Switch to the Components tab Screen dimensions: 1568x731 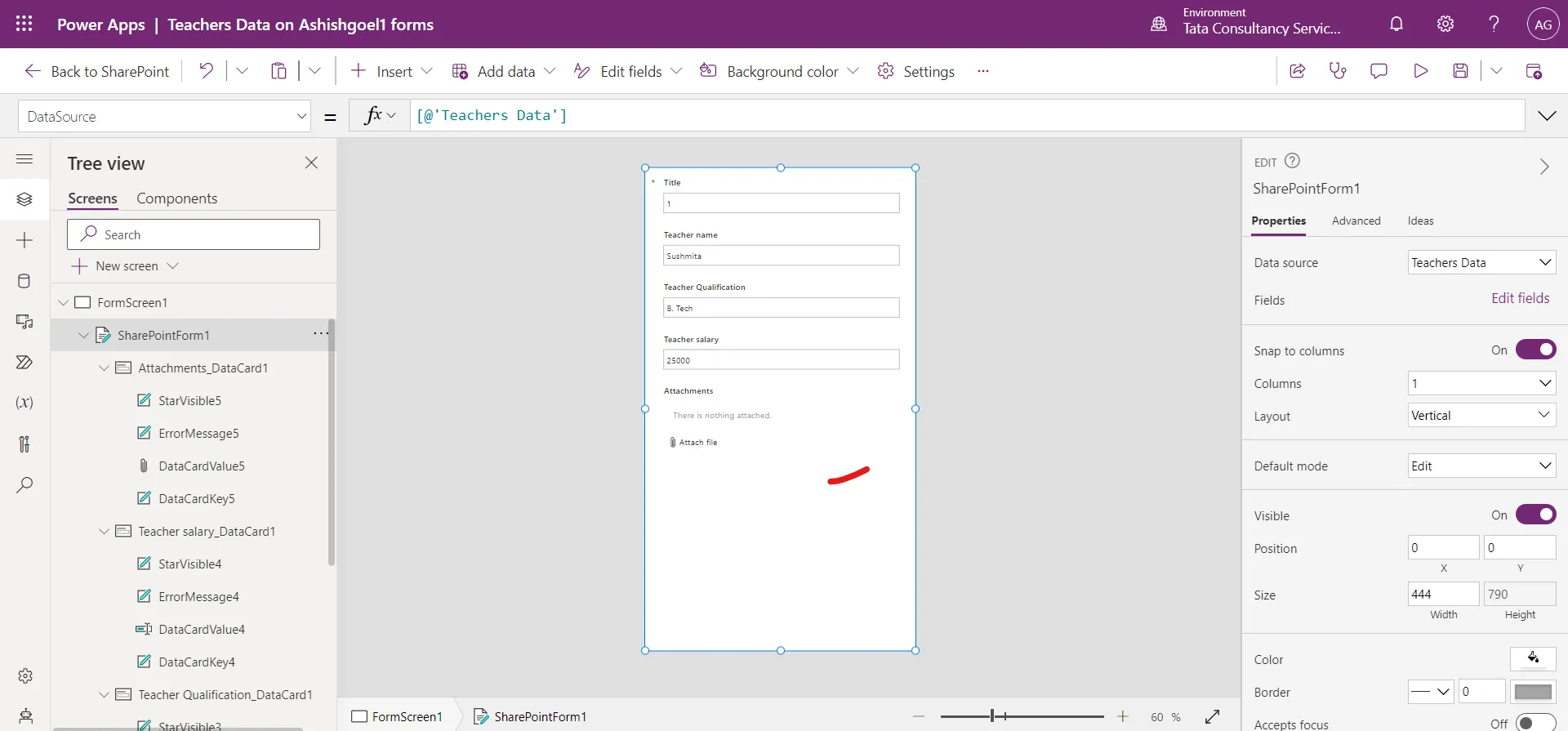point(176,198)
